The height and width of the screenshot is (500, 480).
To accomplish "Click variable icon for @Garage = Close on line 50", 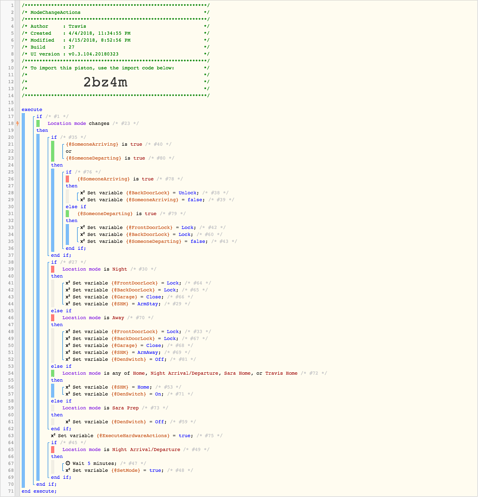I will click(68, 346).
